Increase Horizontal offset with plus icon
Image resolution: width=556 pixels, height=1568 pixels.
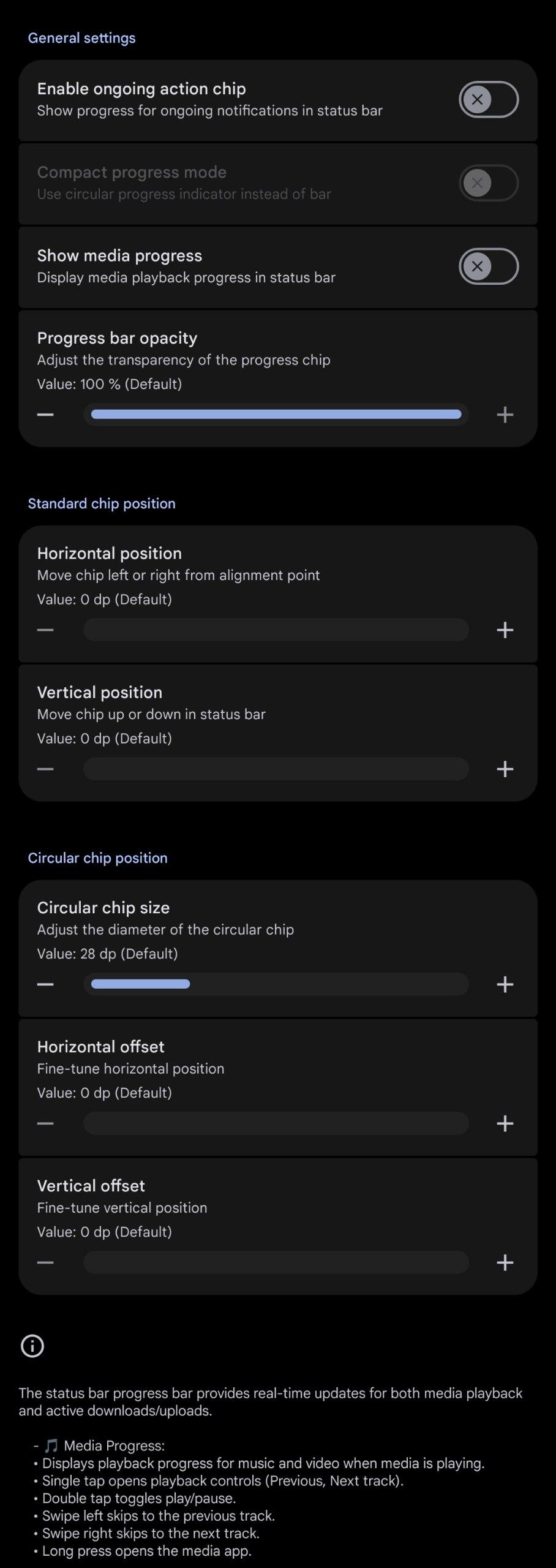505,1123
